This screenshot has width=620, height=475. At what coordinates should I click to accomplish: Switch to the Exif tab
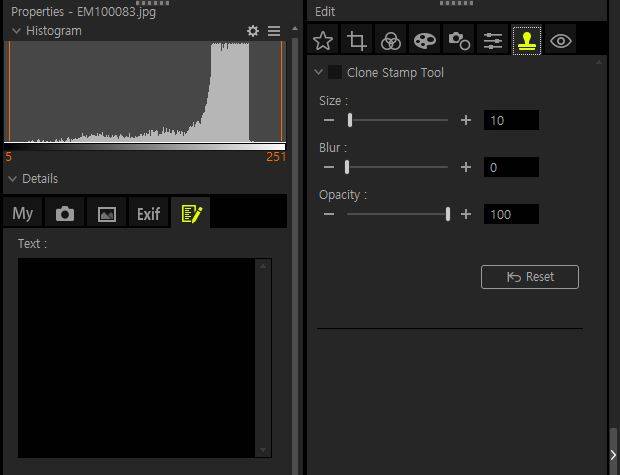coord(148,213)
